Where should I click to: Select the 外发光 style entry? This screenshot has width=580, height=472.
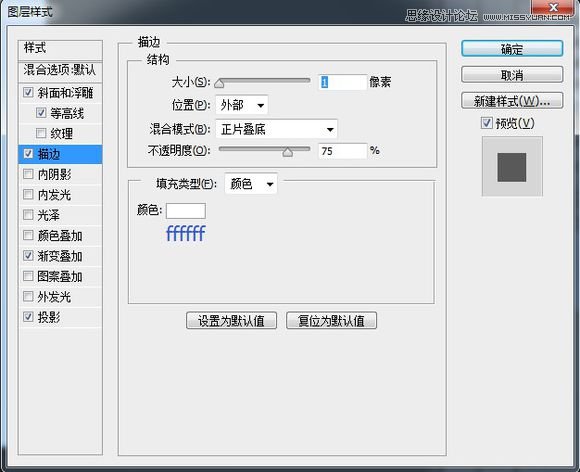(x=60, y=297)
